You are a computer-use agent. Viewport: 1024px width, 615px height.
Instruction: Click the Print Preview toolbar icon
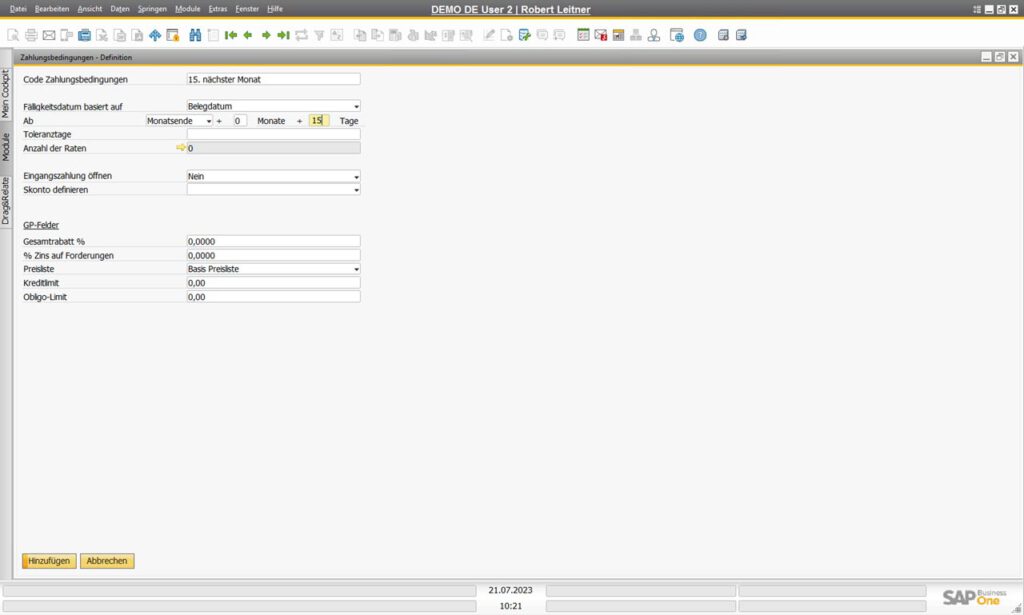[x=13, y=35]
